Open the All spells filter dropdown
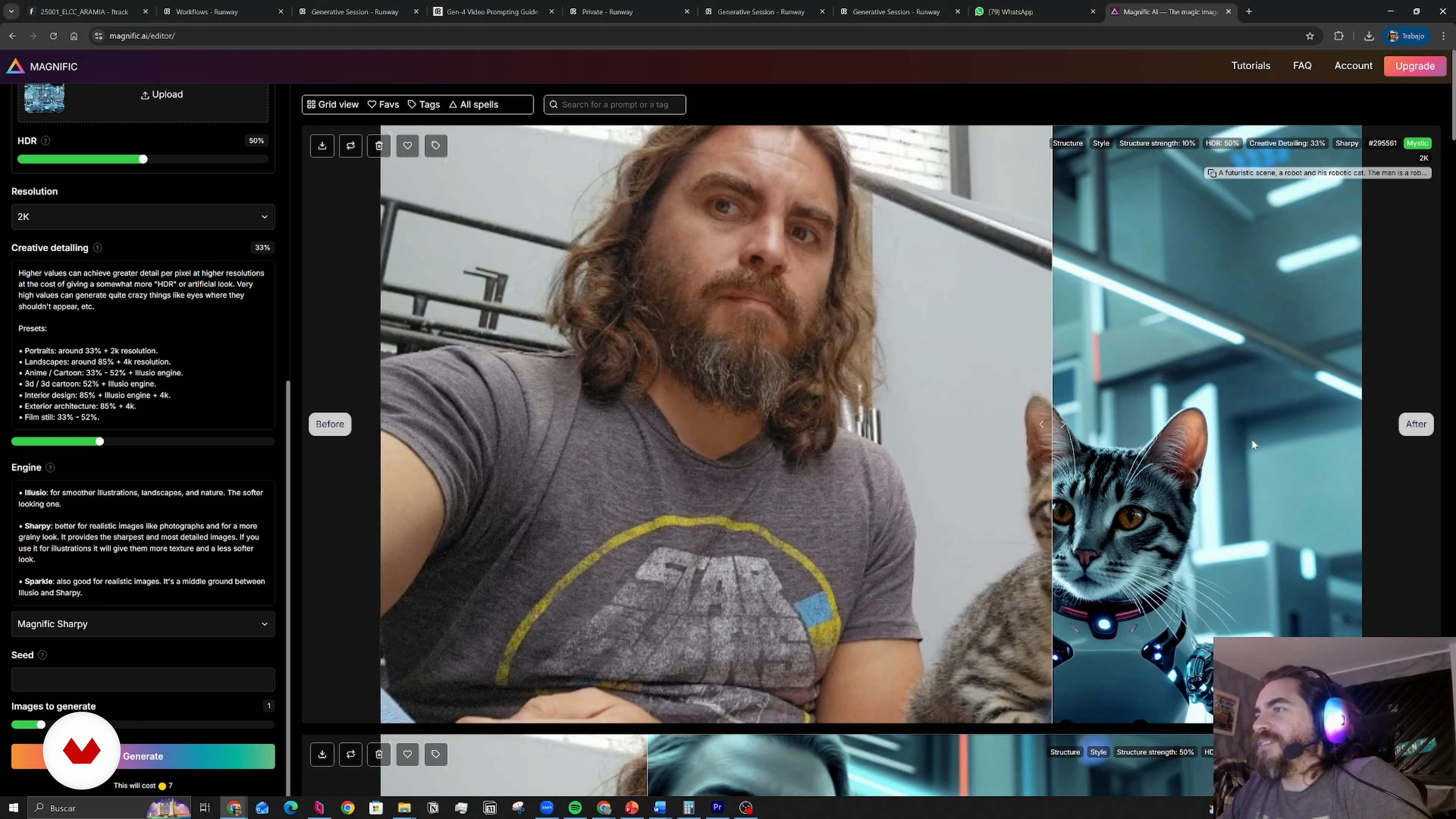The width and height of the screenshot is (1456, 819). [x=474, y=105]
